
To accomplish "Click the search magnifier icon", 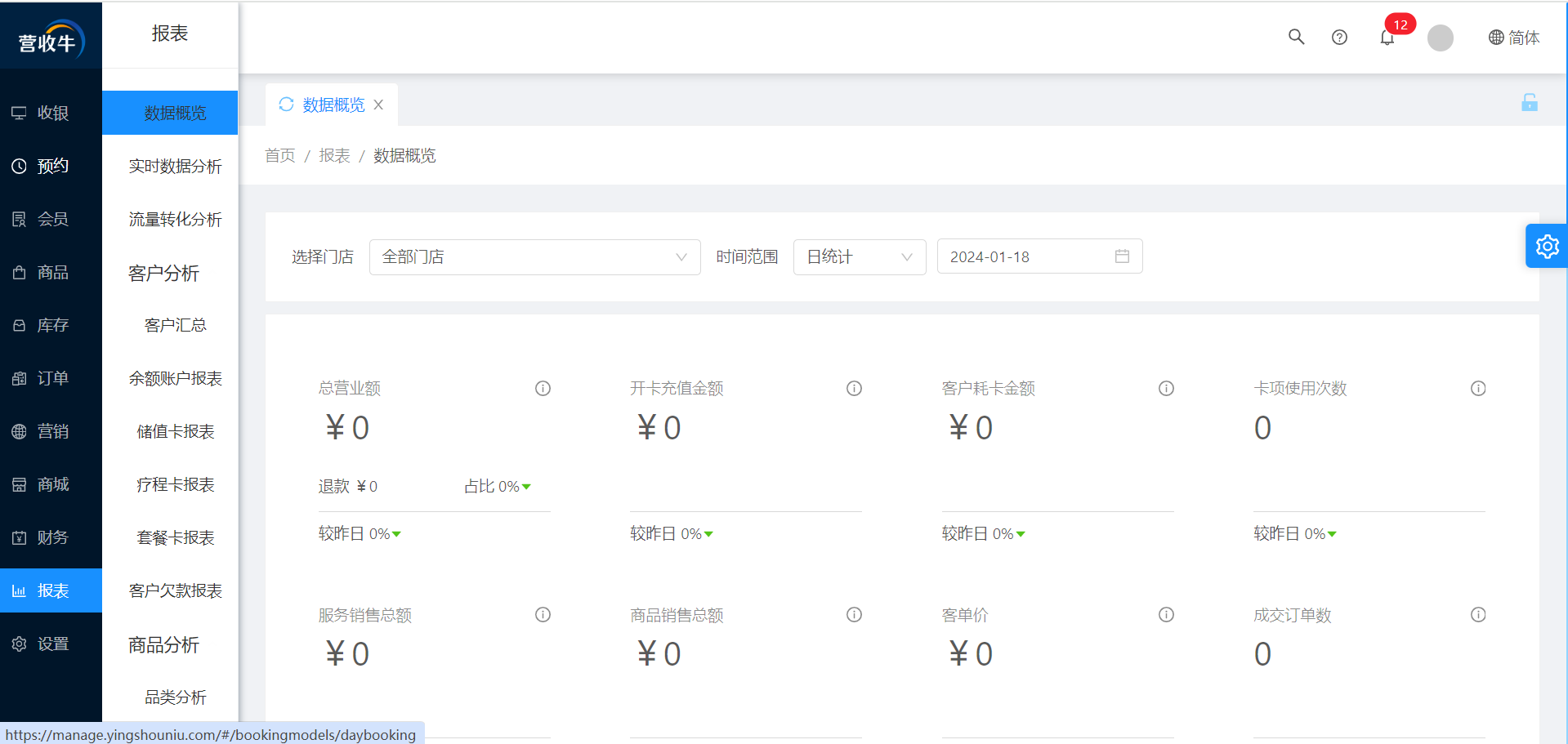I will coord(1296,37).
